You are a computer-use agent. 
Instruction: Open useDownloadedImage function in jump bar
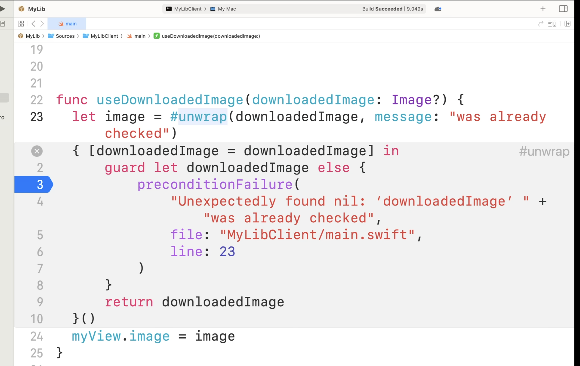[207, 36]
